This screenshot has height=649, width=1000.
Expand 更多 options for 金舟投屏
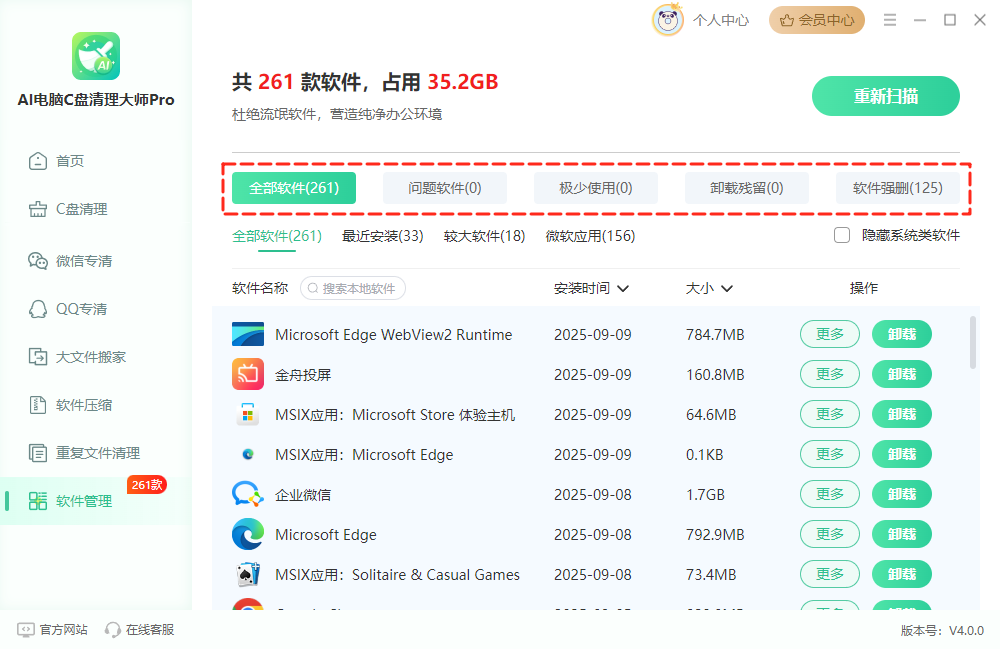click(x=830, y=374)
